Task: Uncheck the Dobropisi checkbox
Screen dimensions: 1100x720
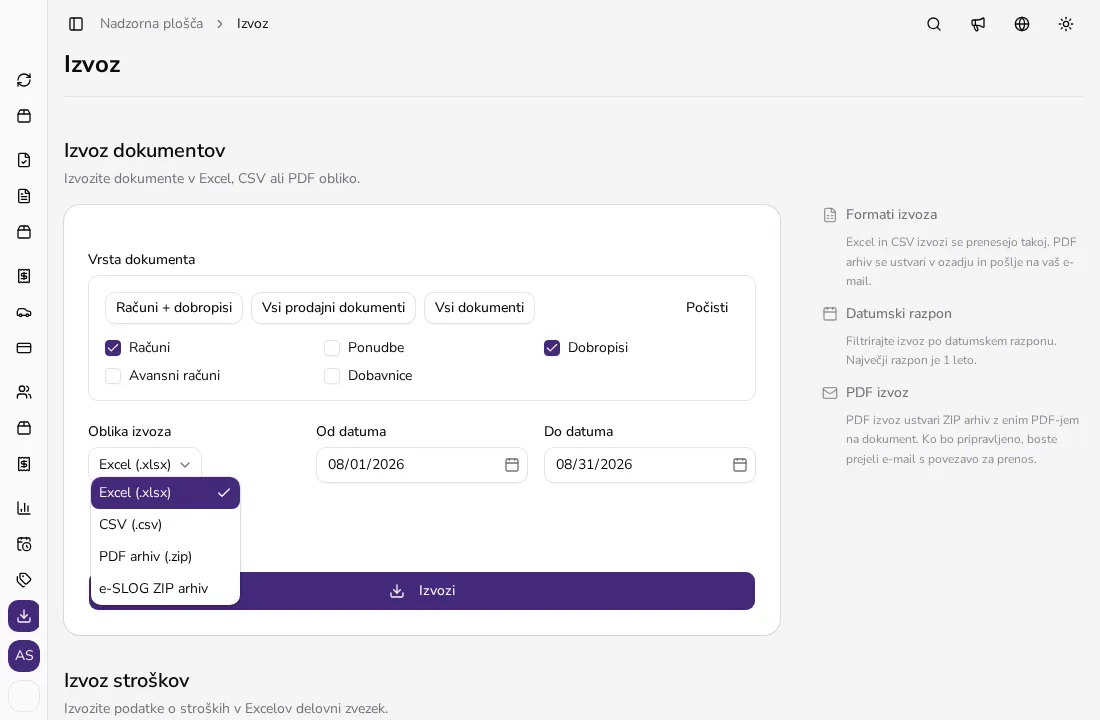Action: click(552, 347)
